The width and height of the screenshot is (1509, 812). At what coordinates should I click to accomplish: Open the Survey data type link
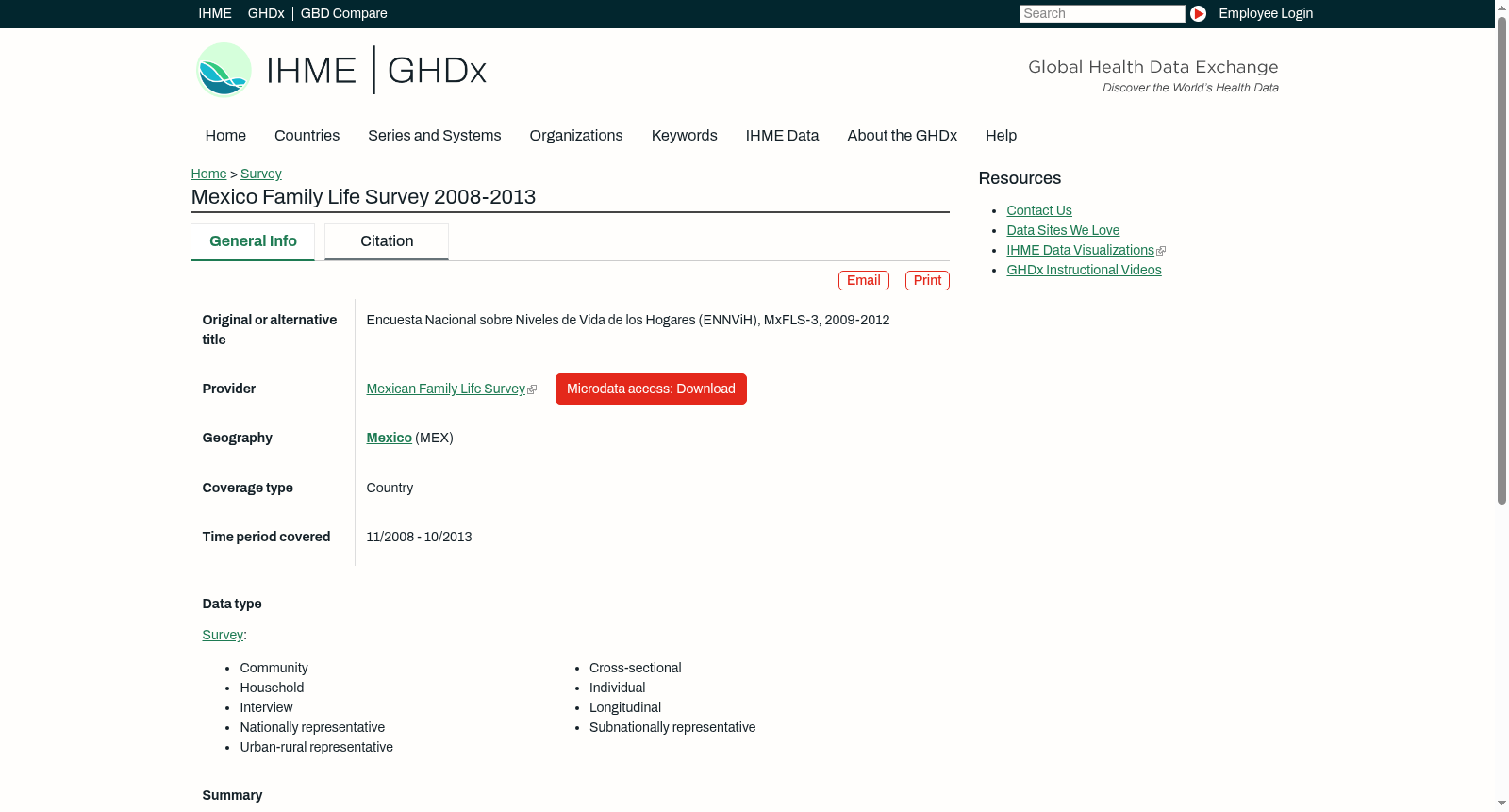pos(223,635)
